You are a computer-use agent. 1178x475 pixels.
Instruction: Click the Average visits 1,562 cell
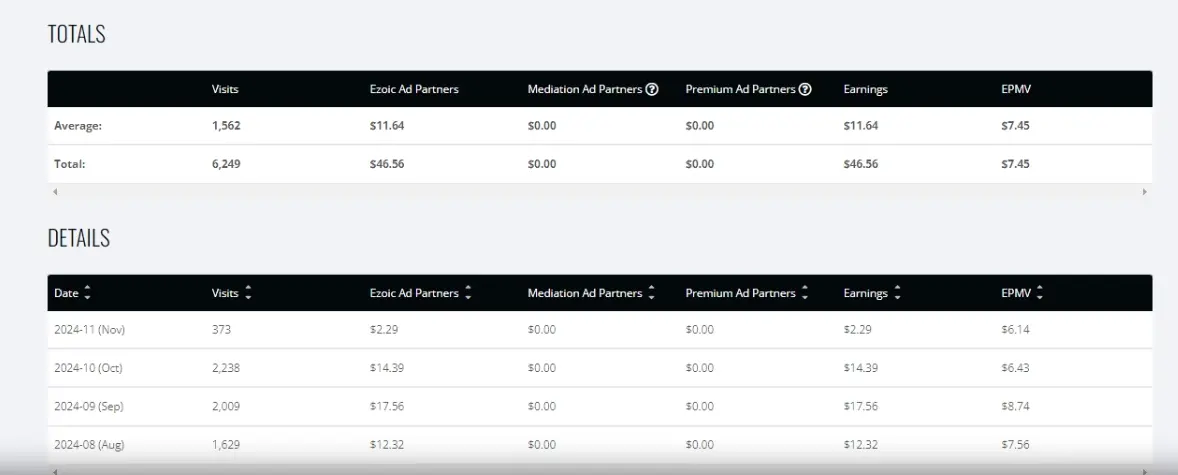click(226, 126)
